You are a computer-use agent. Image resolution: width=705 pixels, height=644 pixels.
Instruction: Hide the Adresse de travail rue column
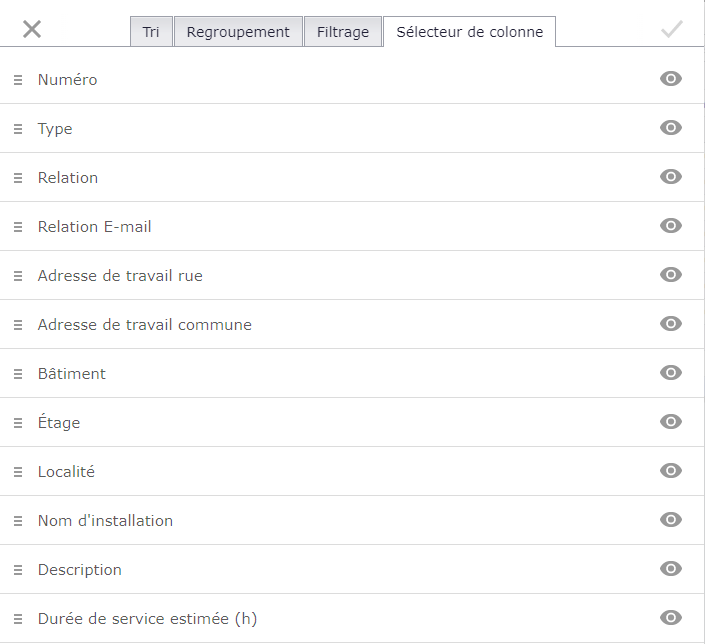click(x=671, y=275)
